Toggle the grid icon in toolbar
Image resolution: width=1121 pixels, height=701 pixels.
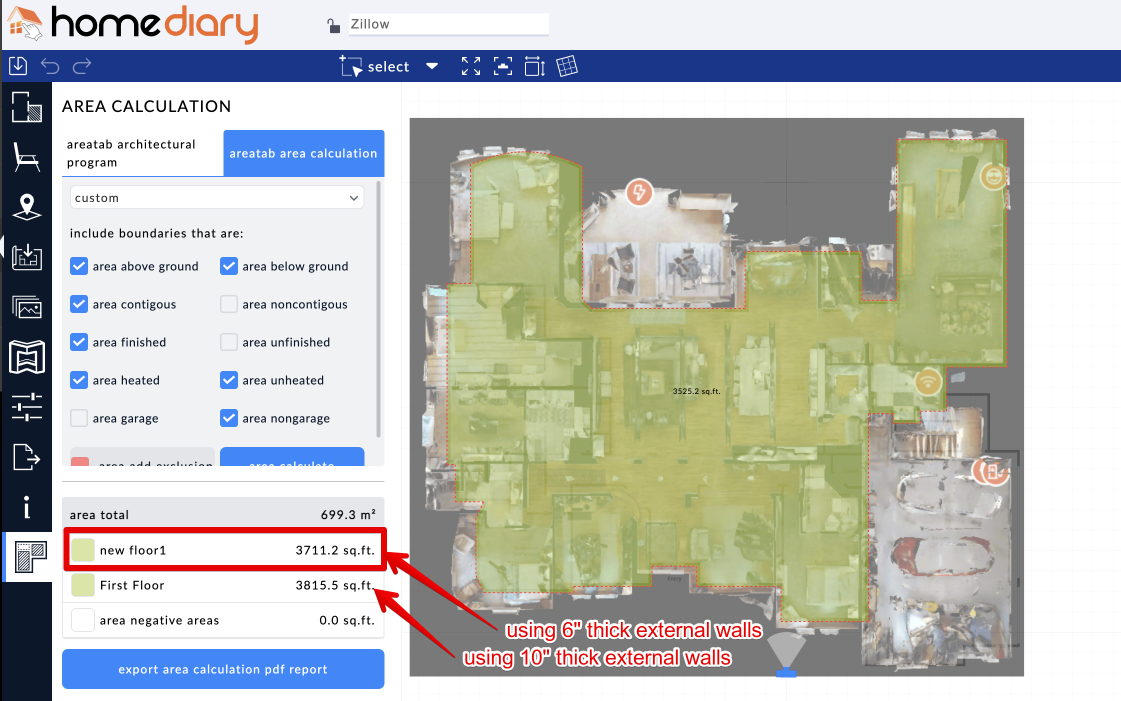567,66
